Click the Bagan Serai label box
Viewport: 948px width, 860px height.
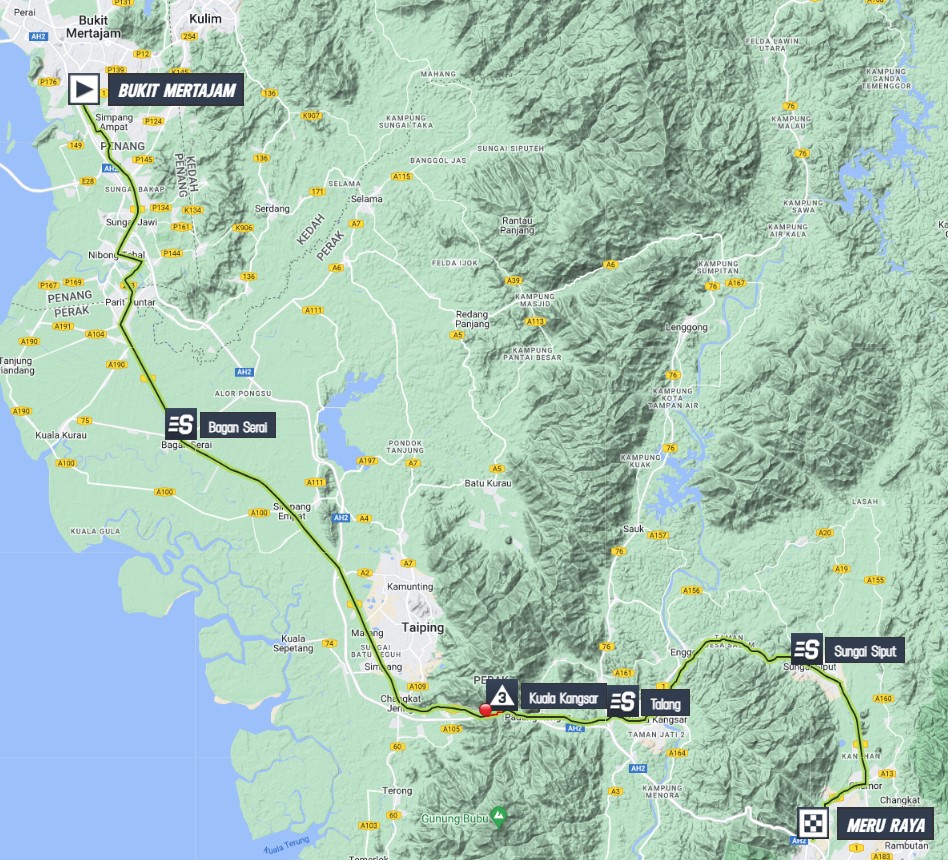tap(238, 426)
